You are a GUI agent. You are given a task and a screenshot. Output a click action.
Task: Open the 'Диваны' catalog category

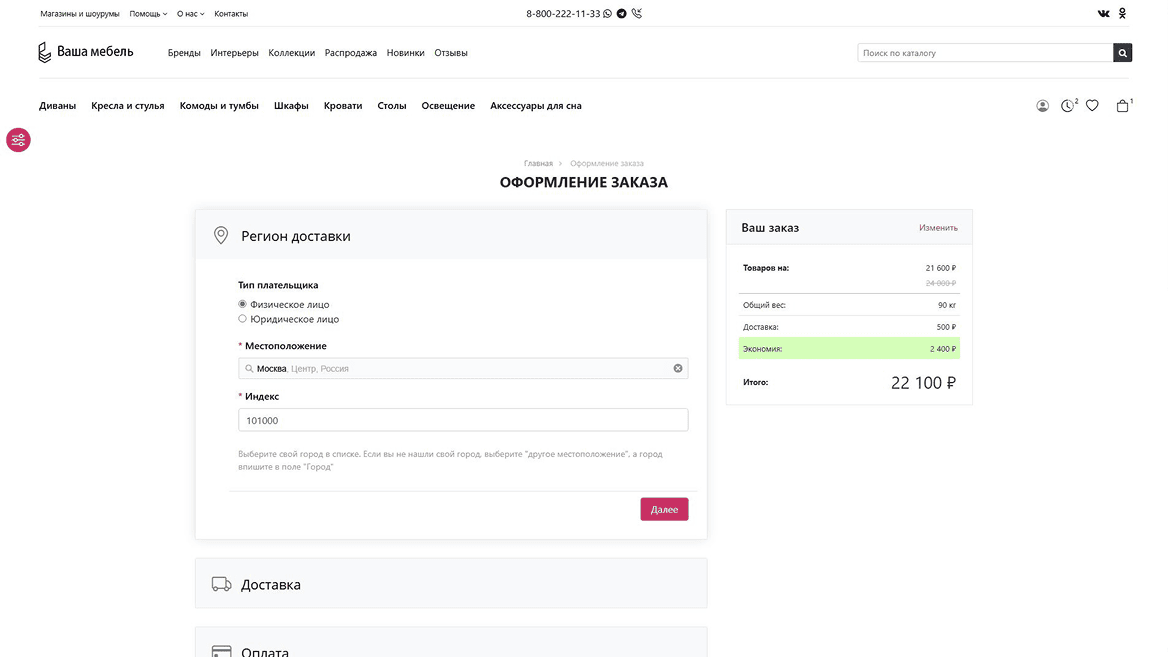pos(57,106)
